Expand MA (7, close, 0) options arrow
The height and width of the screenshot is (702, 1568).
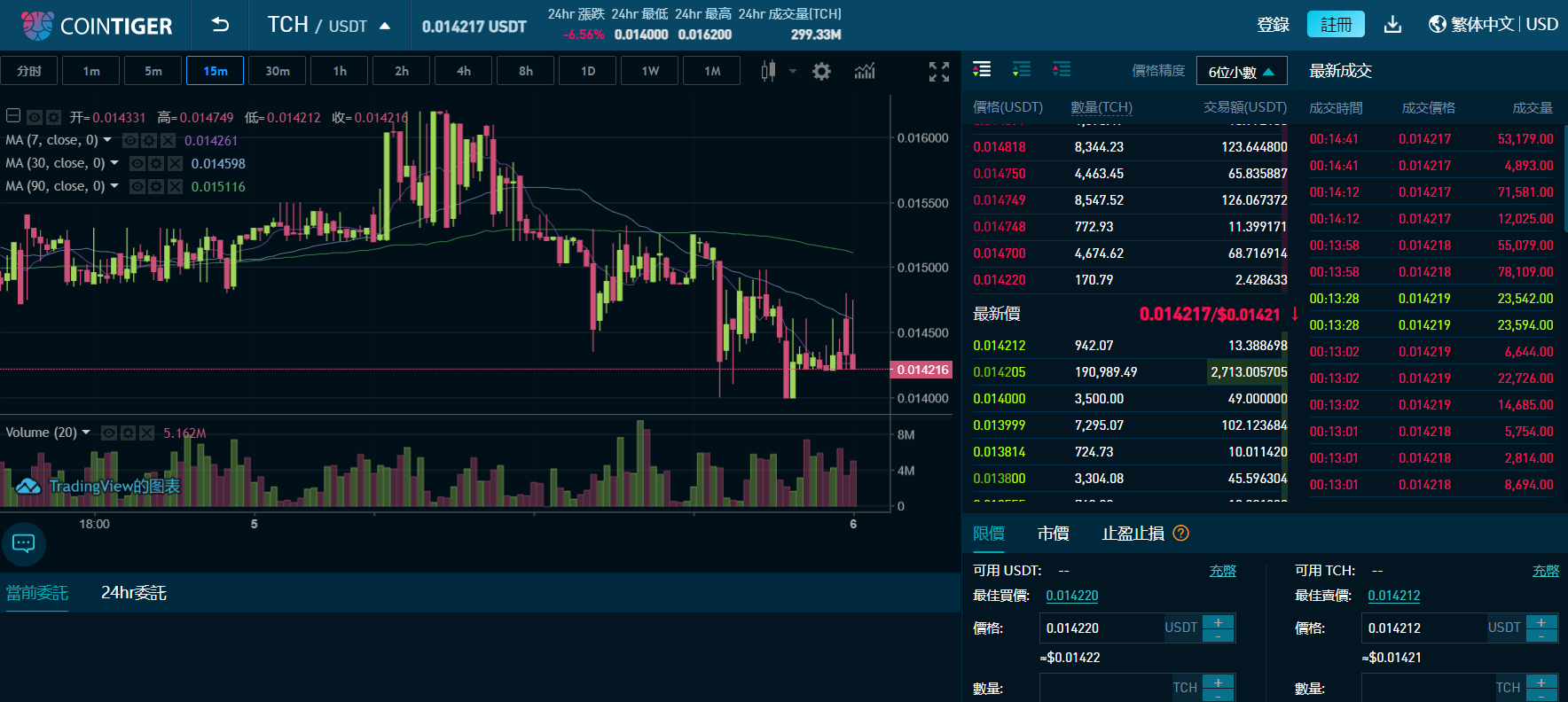(x=107, y=140)
